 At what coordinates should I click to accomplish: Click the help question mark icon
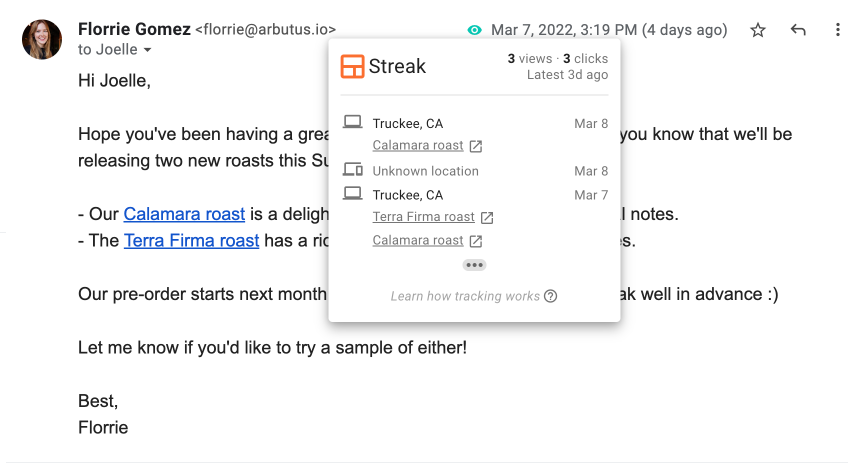coord(551,296)
